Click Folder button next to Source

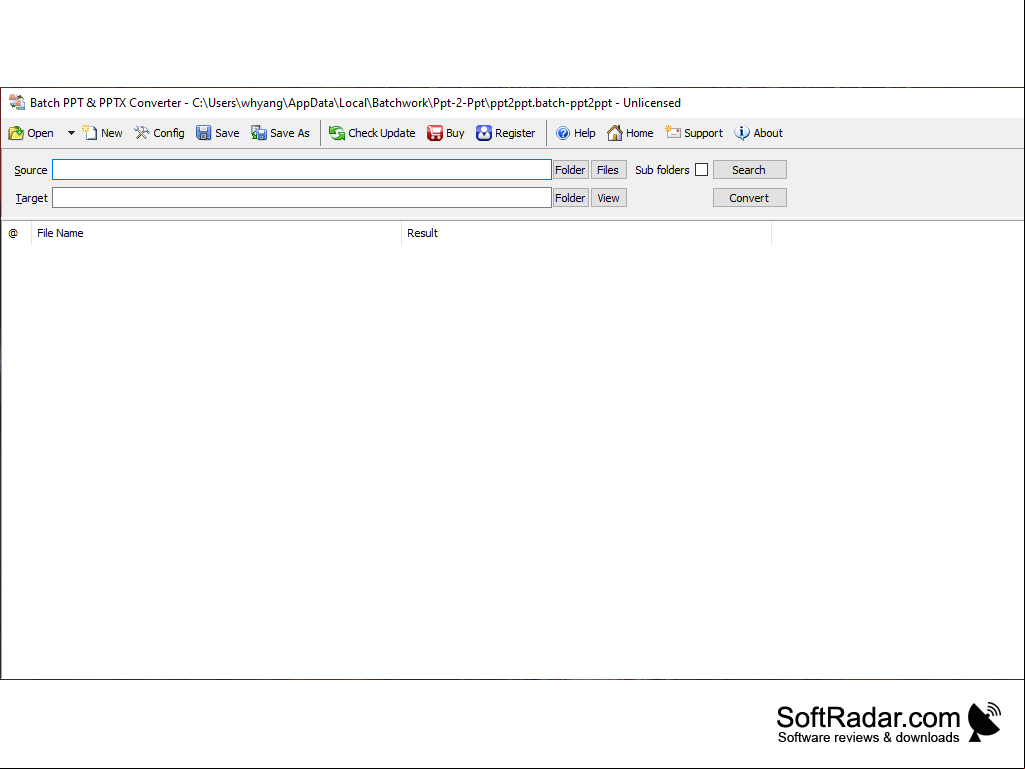point(570,170)
